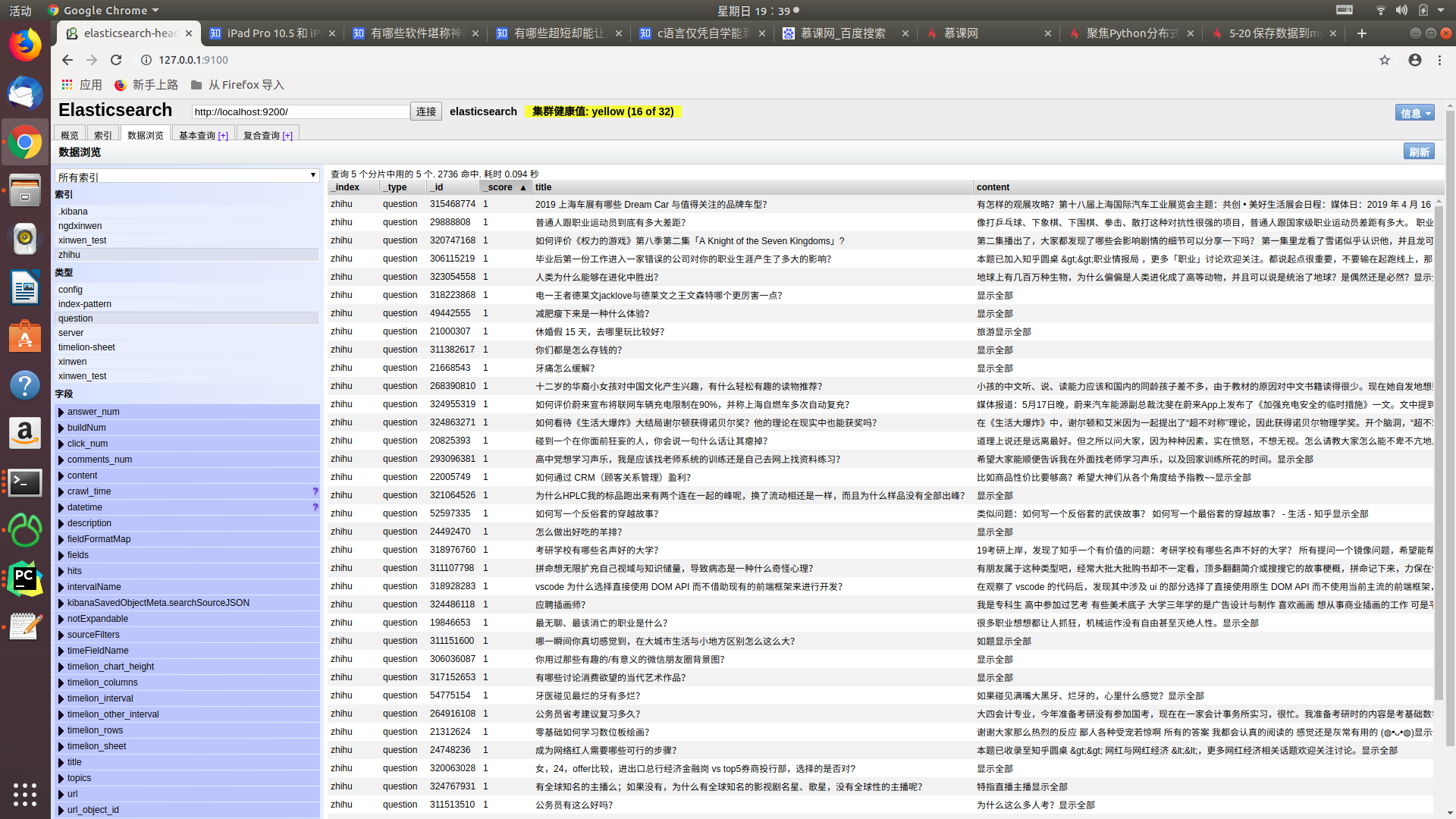Click the 刷新 refresh button
Screen dimensions: 1456x819
point(1419,152)
